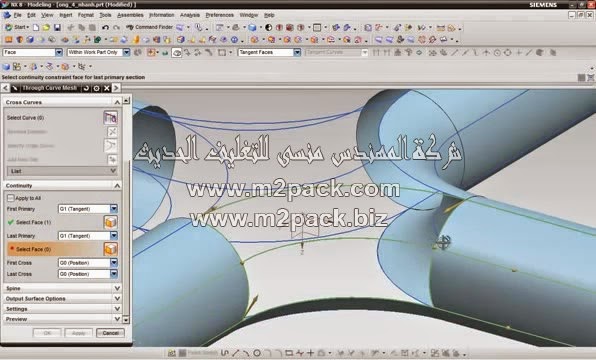Collapse the Cross Curves section
Image resolution: width=596 pixels, height=360 pixels.
click(117, 102)
